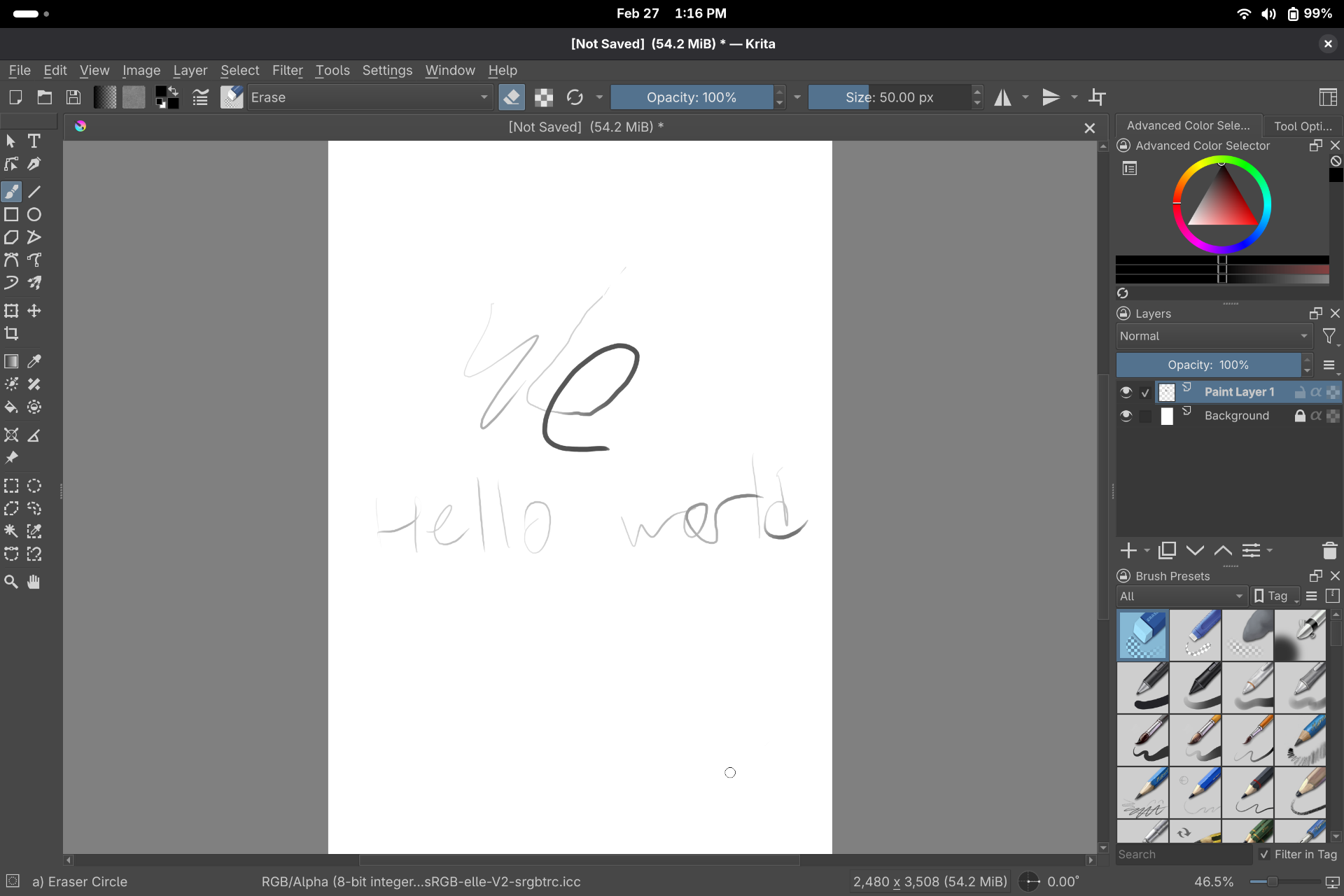This screenshot has width=1344, height=896.
Task: Open the Filter menu
Action: click(287, 71)
